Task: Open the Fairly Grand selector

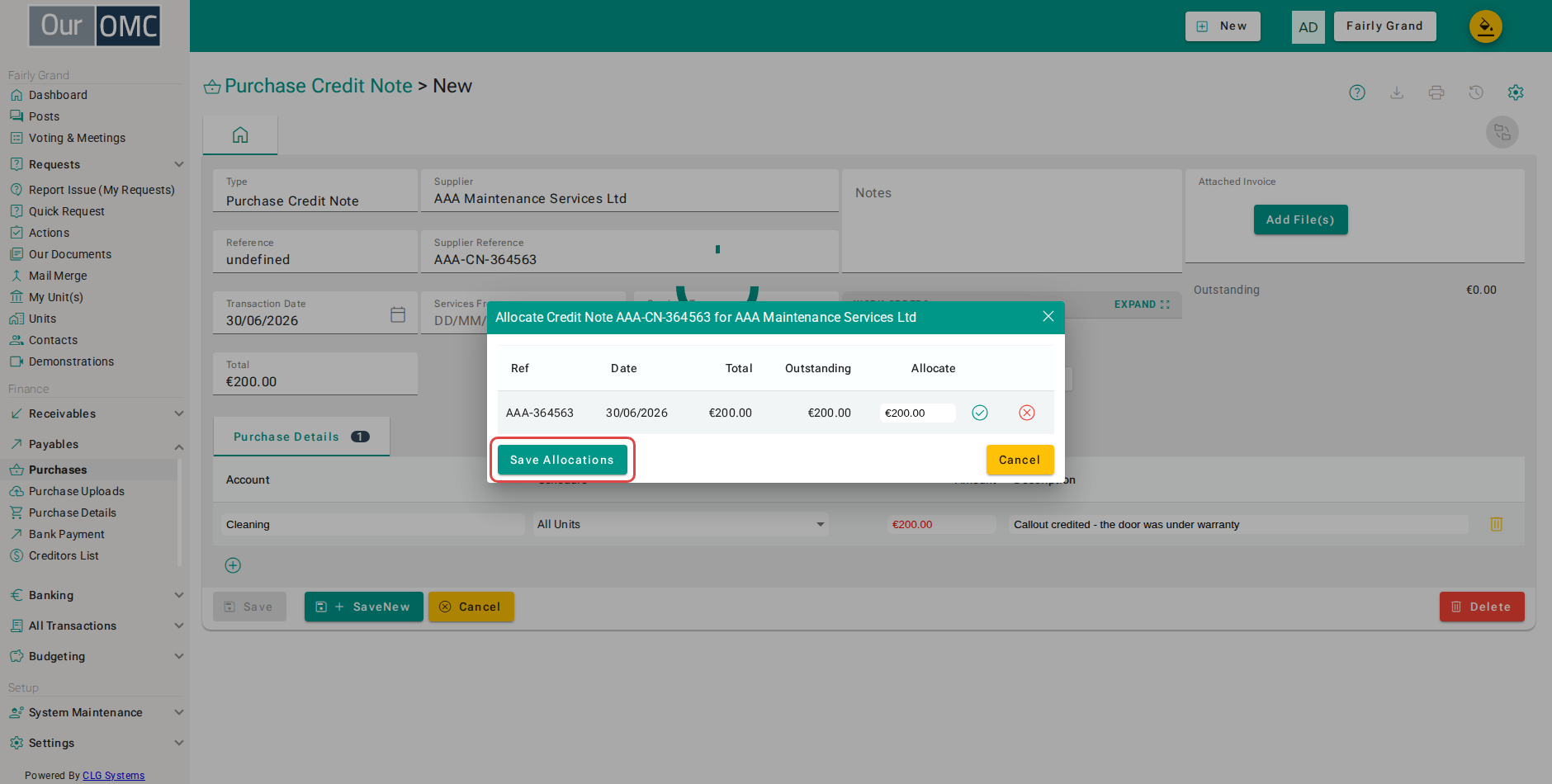Action: coord(1384,26)
